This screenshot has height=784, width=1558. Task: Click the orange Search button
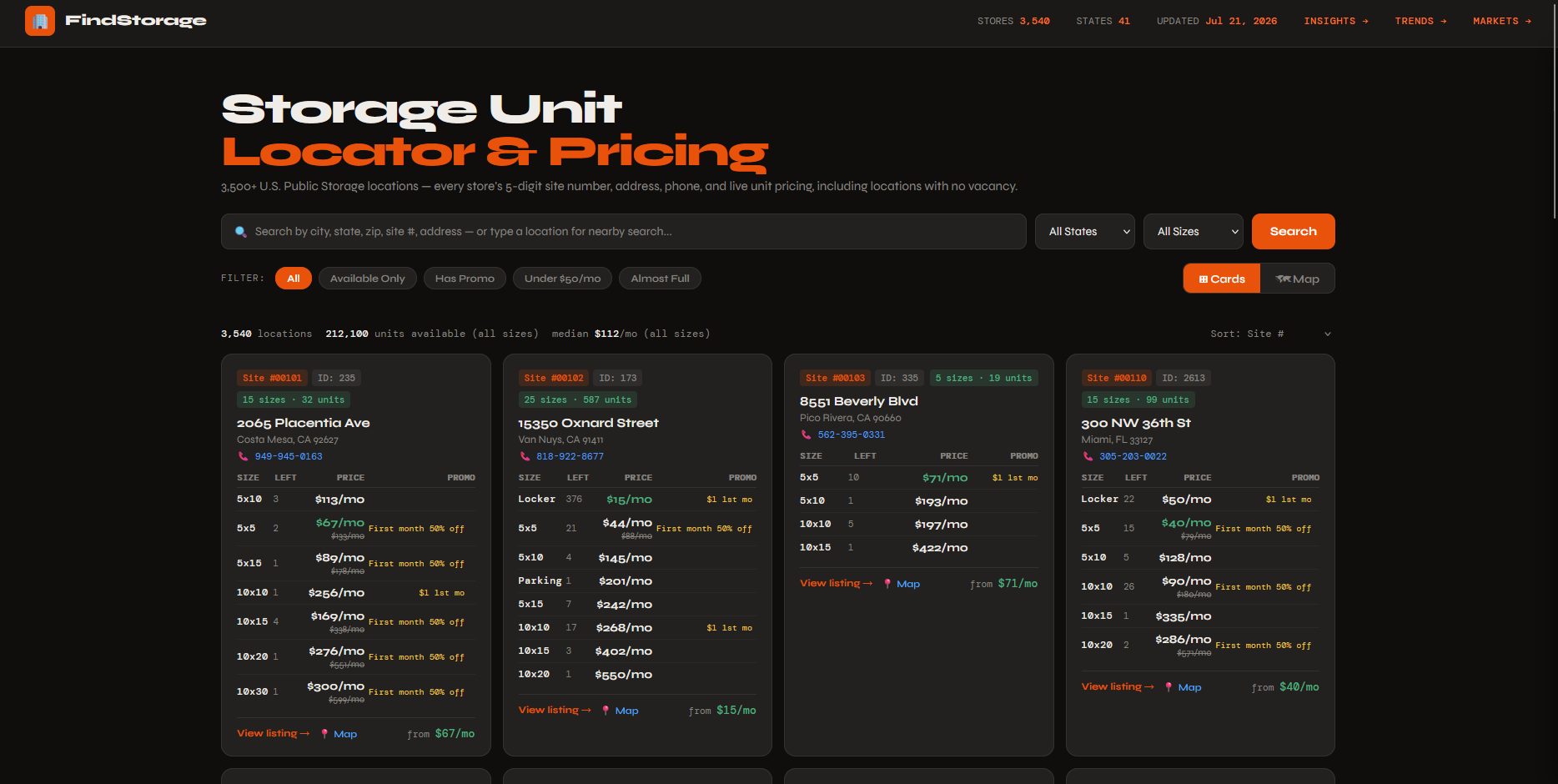[1294, 232]
